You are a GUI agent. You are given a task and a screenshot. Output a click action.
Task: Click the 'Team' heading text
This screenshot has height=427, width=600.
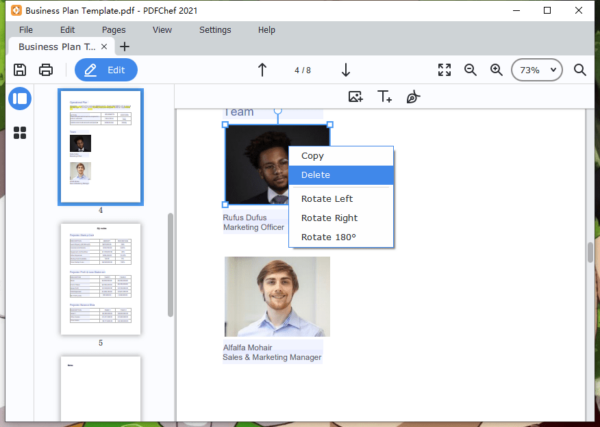(x=238, y=112)
